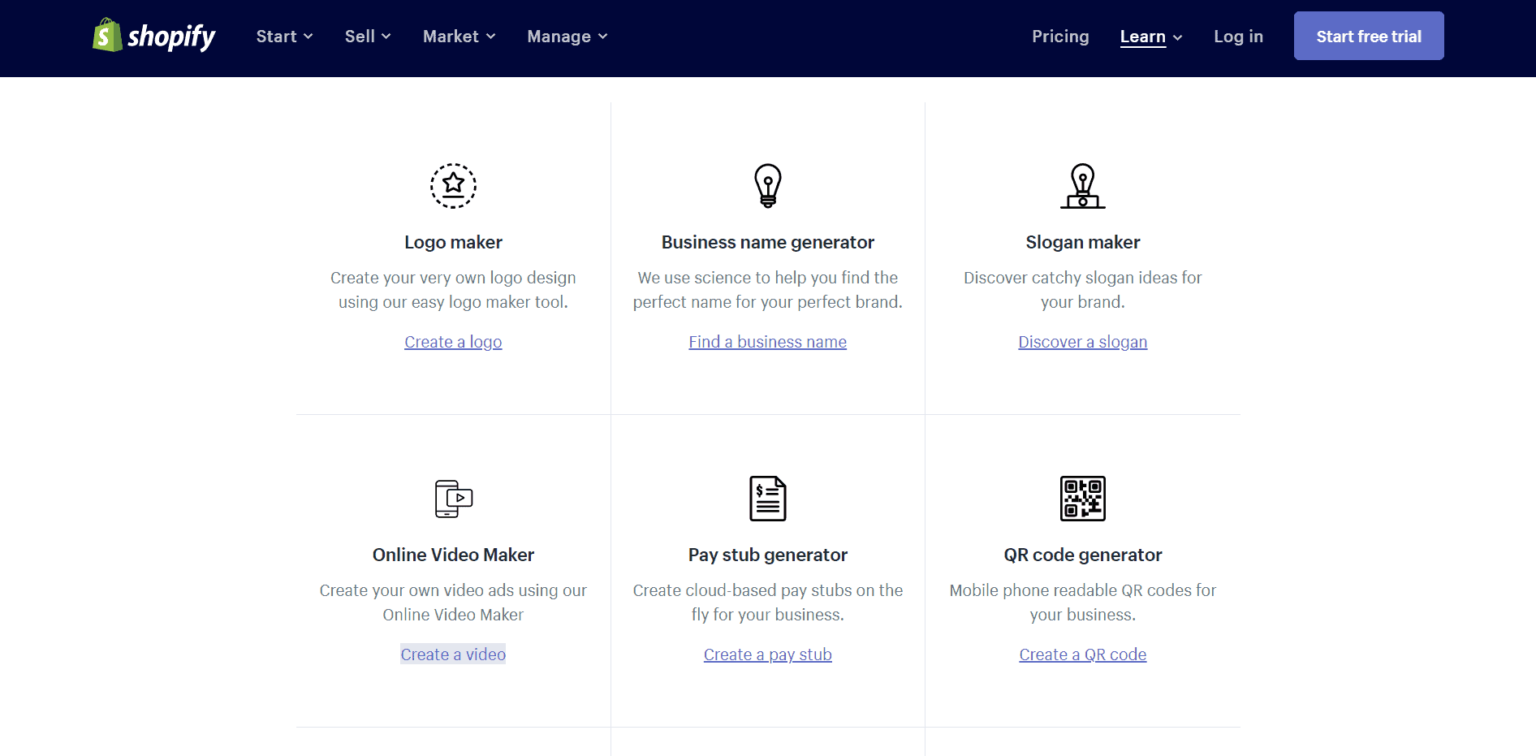
Task: Open the Learn dropdown in the navbar
Action: point(1150,36)
